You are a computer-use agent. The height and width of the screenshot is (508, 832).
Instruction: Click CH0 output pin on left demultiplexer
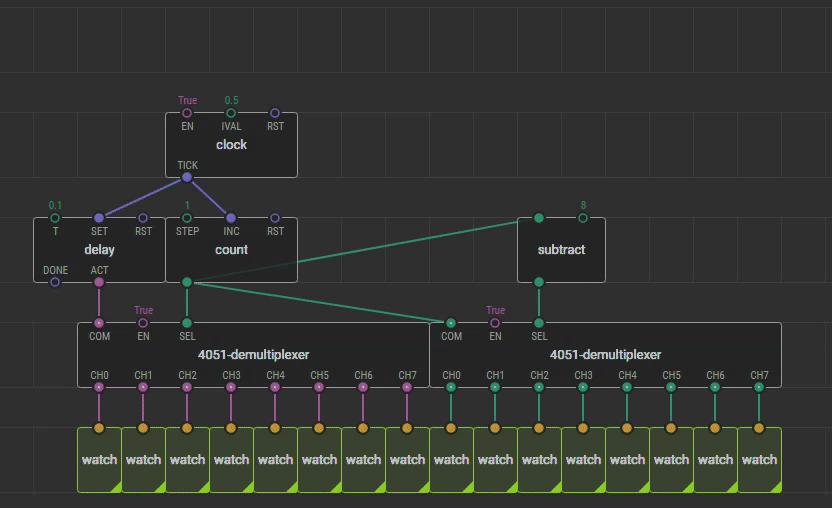(x=99, y=388)
